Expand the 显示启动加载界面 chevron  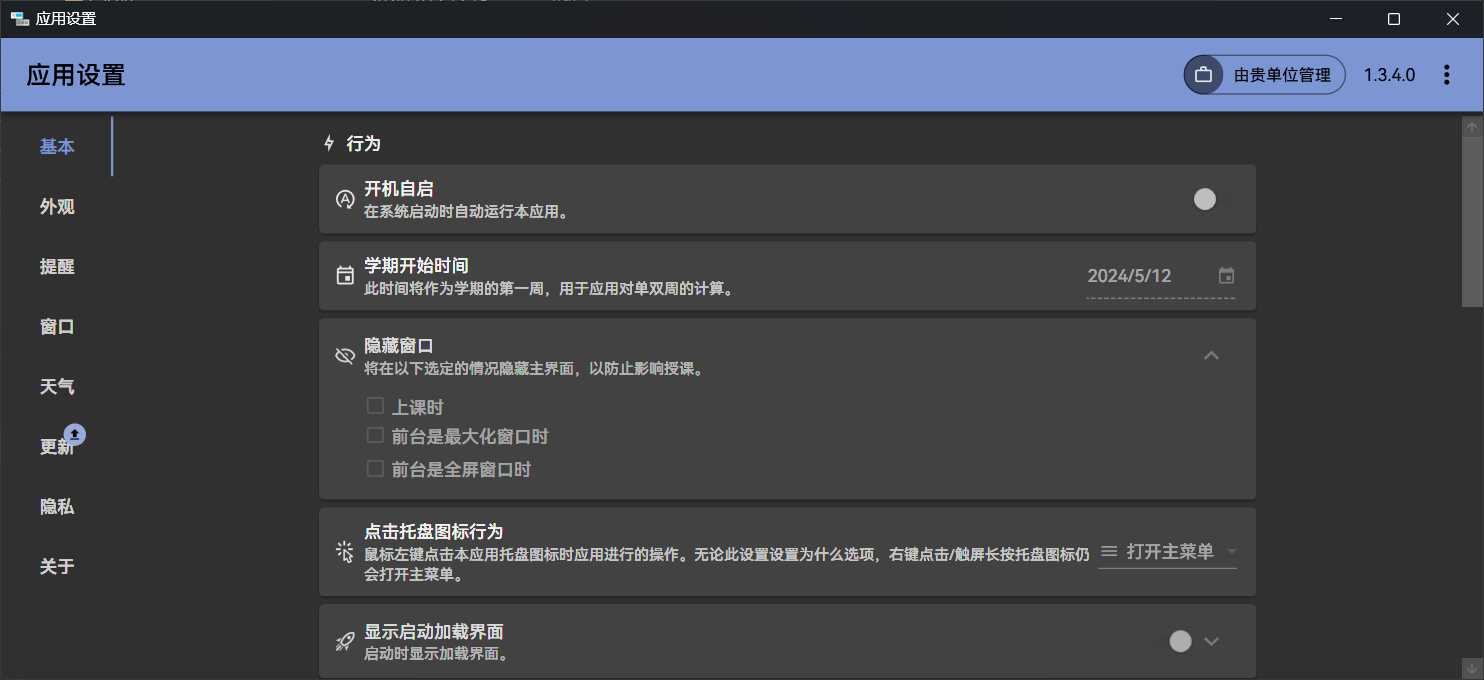[x=1212, y=641]
